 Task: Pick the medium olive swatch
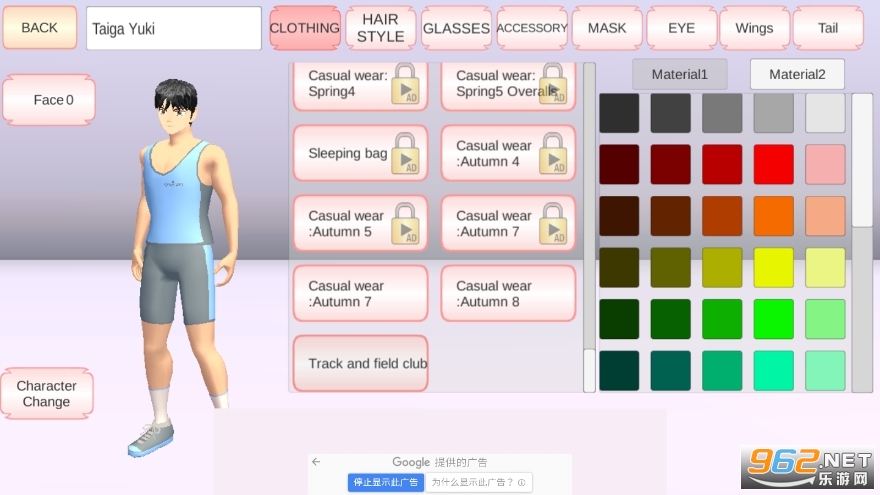tap(671, 268)
